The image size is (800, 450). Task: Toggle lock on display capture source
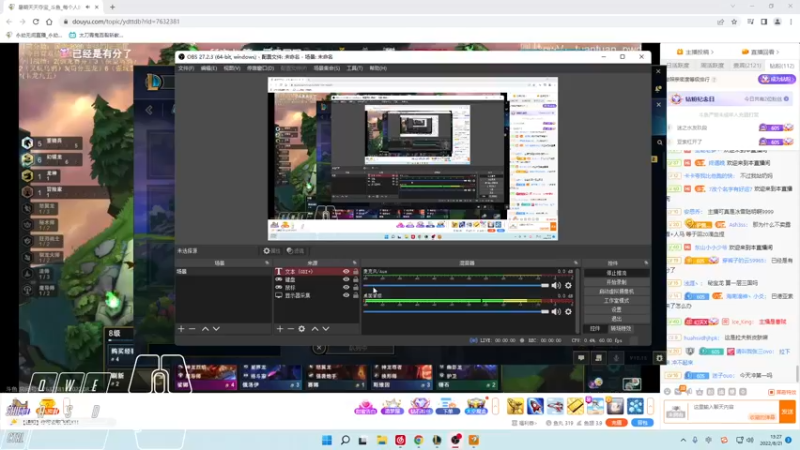click(356, 295)
